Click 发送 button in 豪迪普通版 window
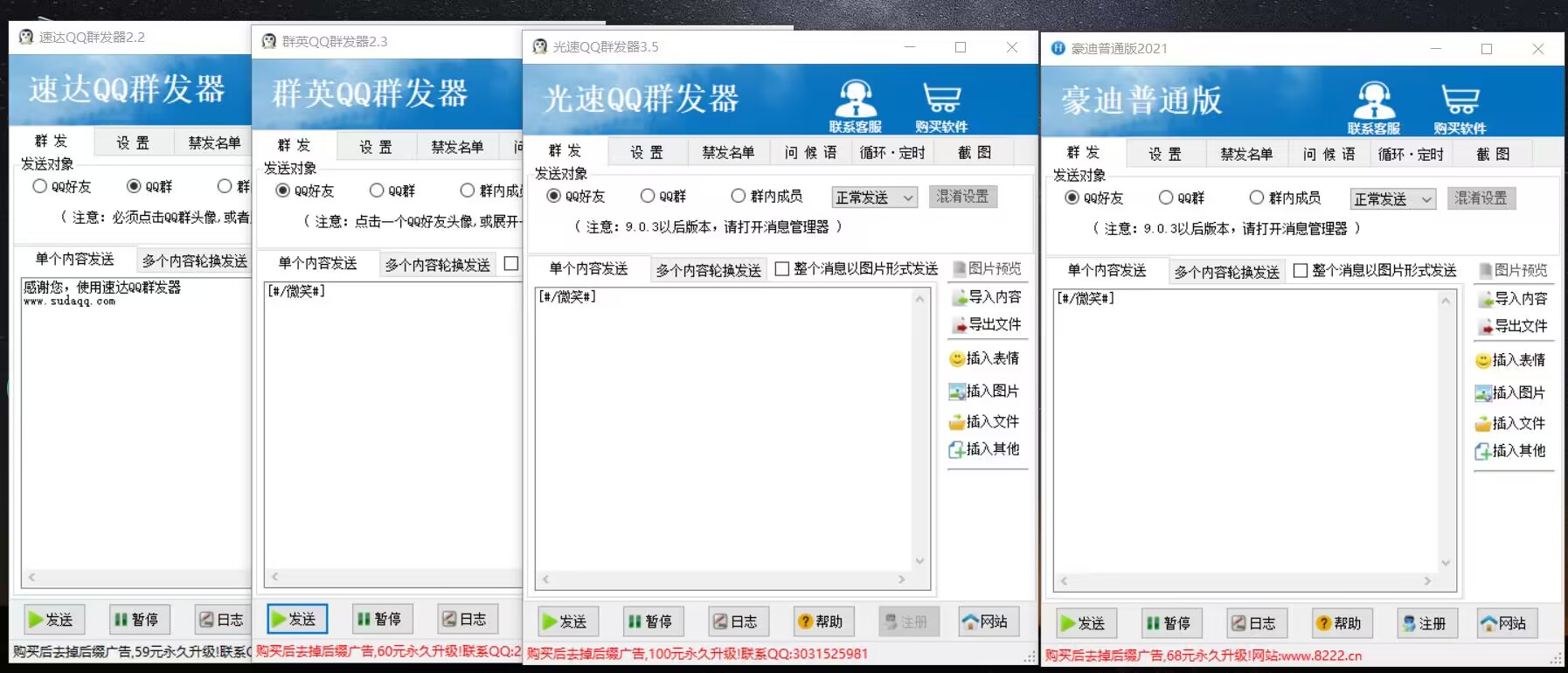 coord(1085,623)
